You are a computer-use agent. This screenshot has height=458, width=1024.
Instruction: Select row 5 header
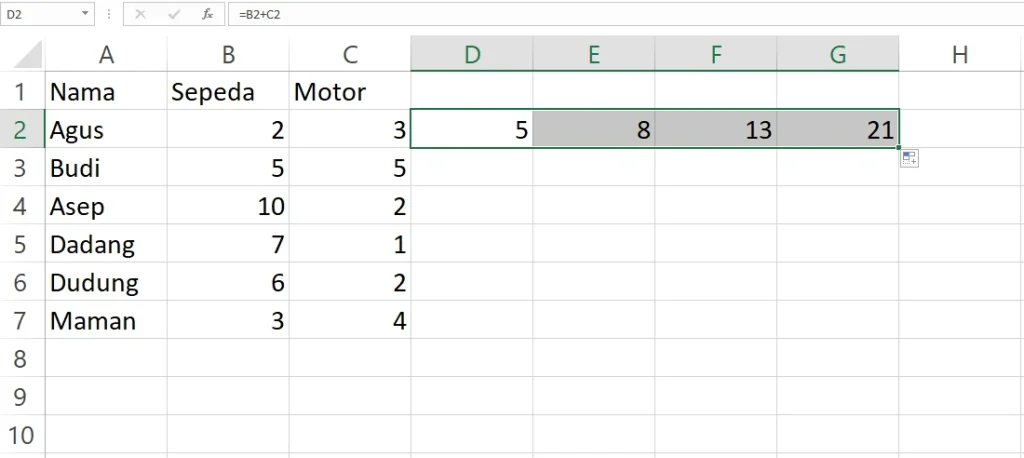point(22,244)
